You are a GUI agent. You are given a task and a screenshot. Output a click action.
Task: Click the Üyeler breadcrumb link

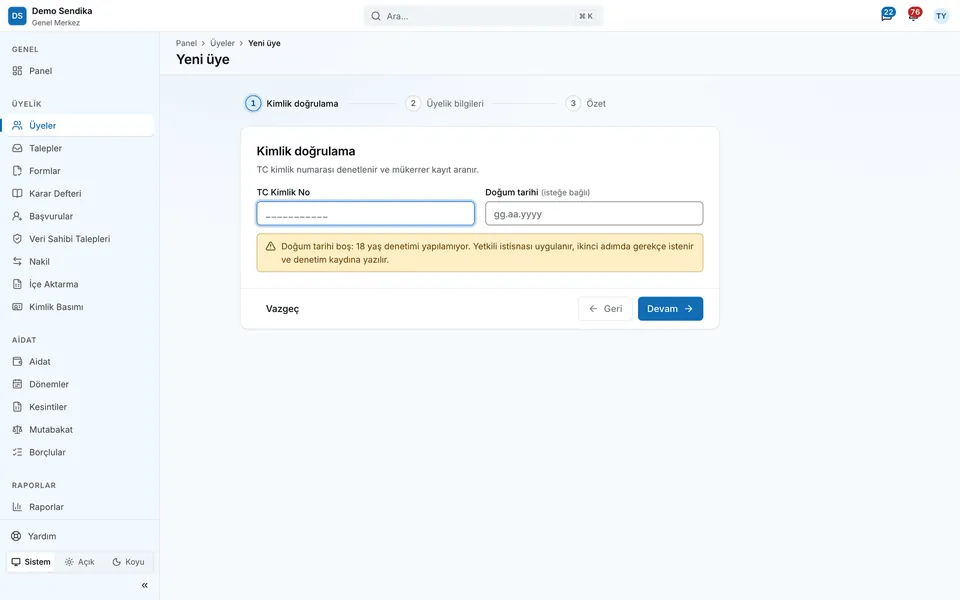[222, 43]
